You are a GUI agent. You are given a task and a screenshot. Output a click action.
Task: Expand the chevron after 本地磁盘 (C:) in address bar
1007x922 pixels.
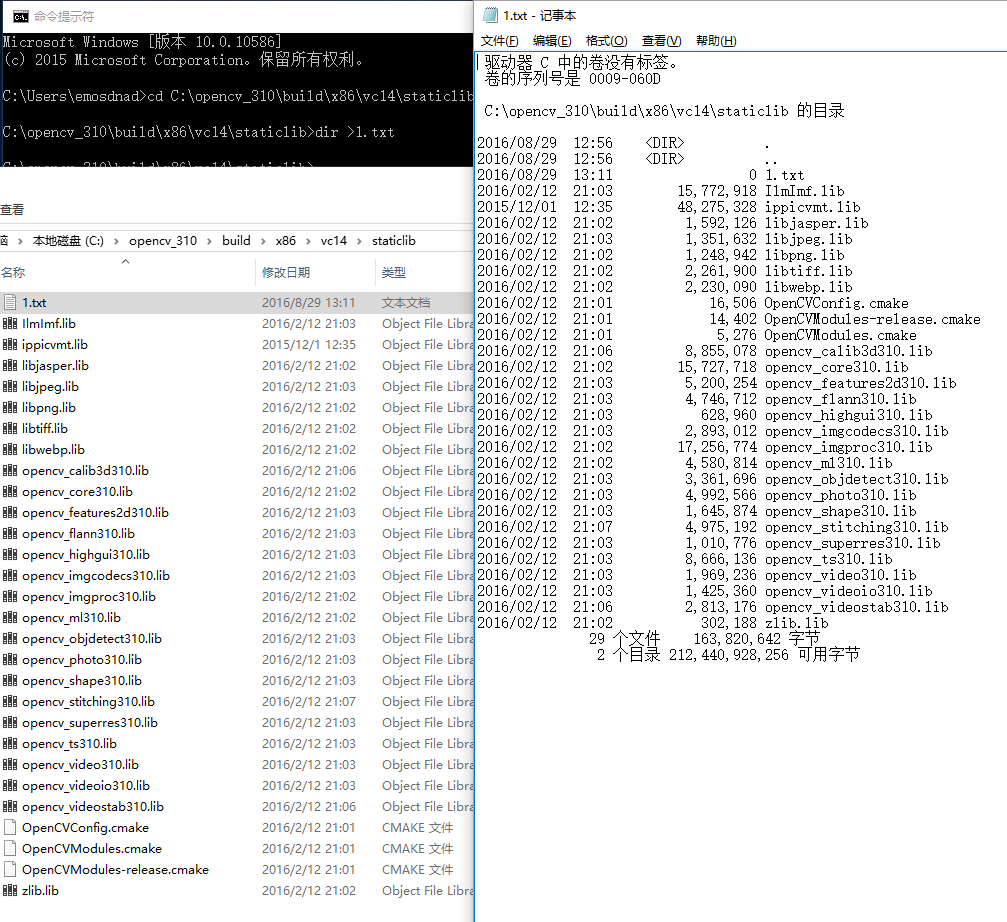click(116, 241)
